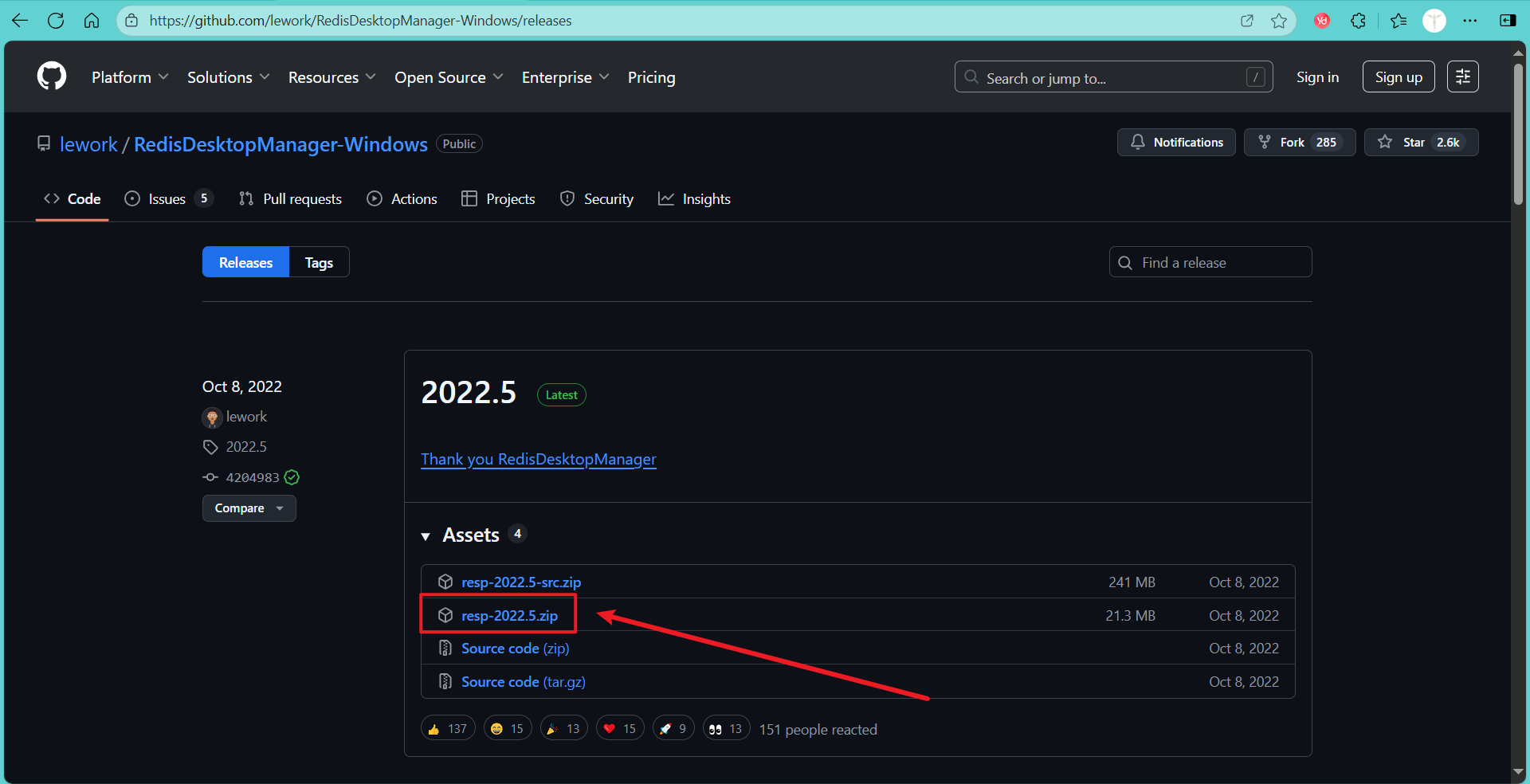
Task: Open page in app icon in address bar
Action: (x=1247, y=21)
